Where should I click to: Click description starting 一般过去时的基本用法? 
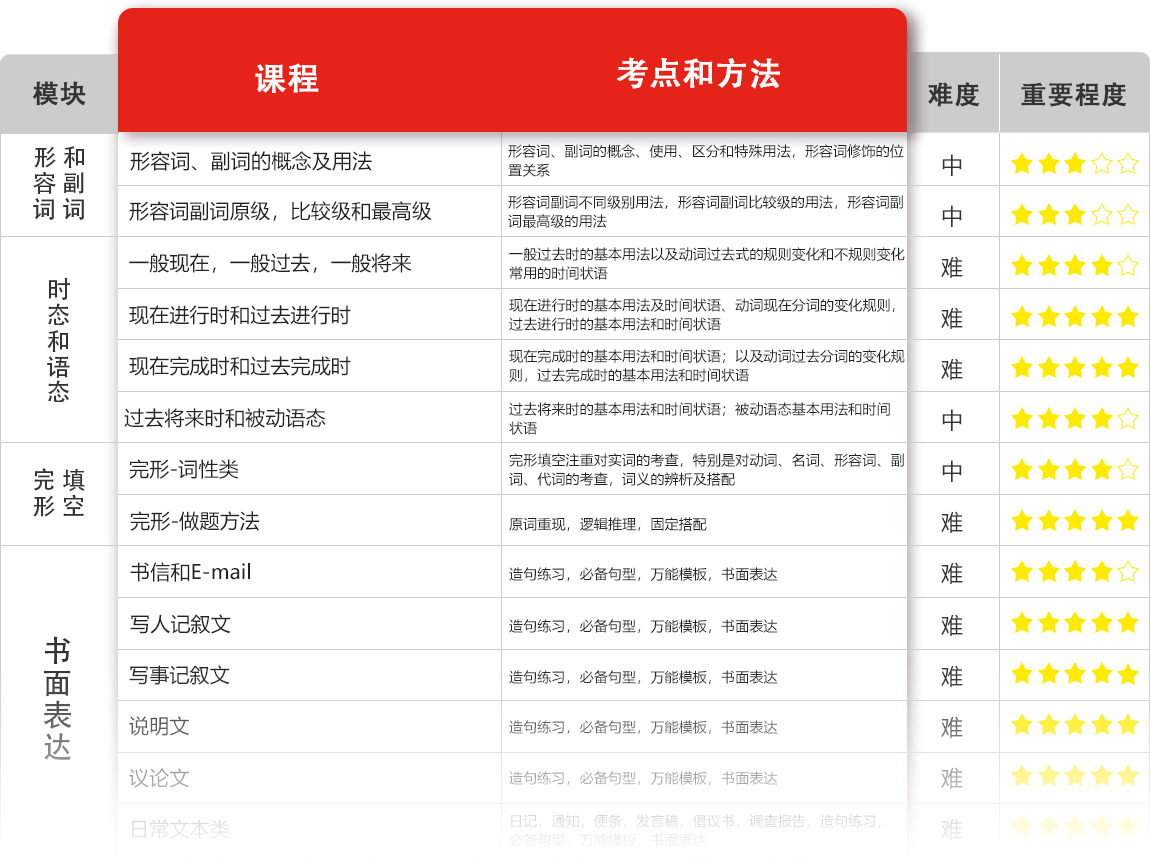(706, 264)
